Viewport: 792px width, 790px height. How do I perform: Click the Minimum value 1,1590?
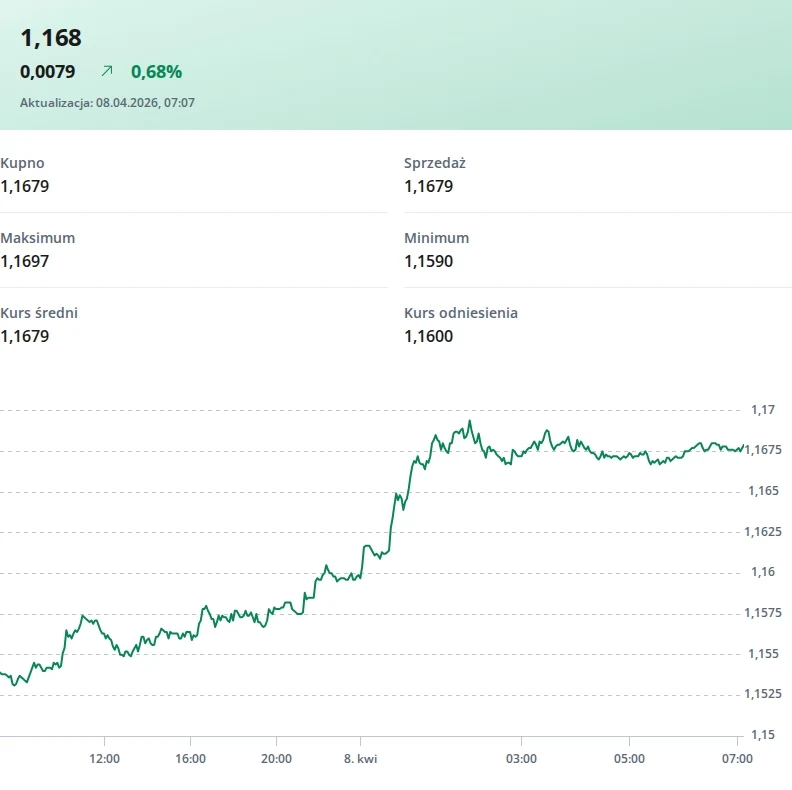click(x=428, y=261)
